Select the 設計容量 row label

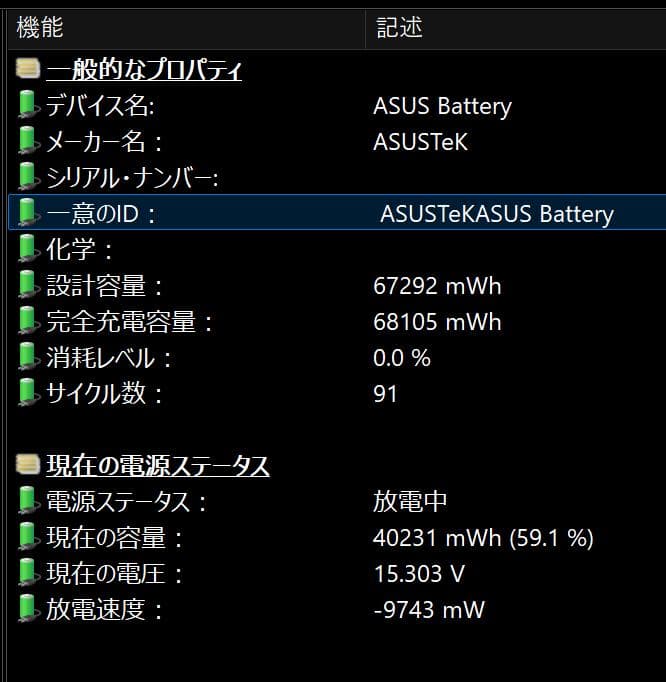click(x=104, y=286)
